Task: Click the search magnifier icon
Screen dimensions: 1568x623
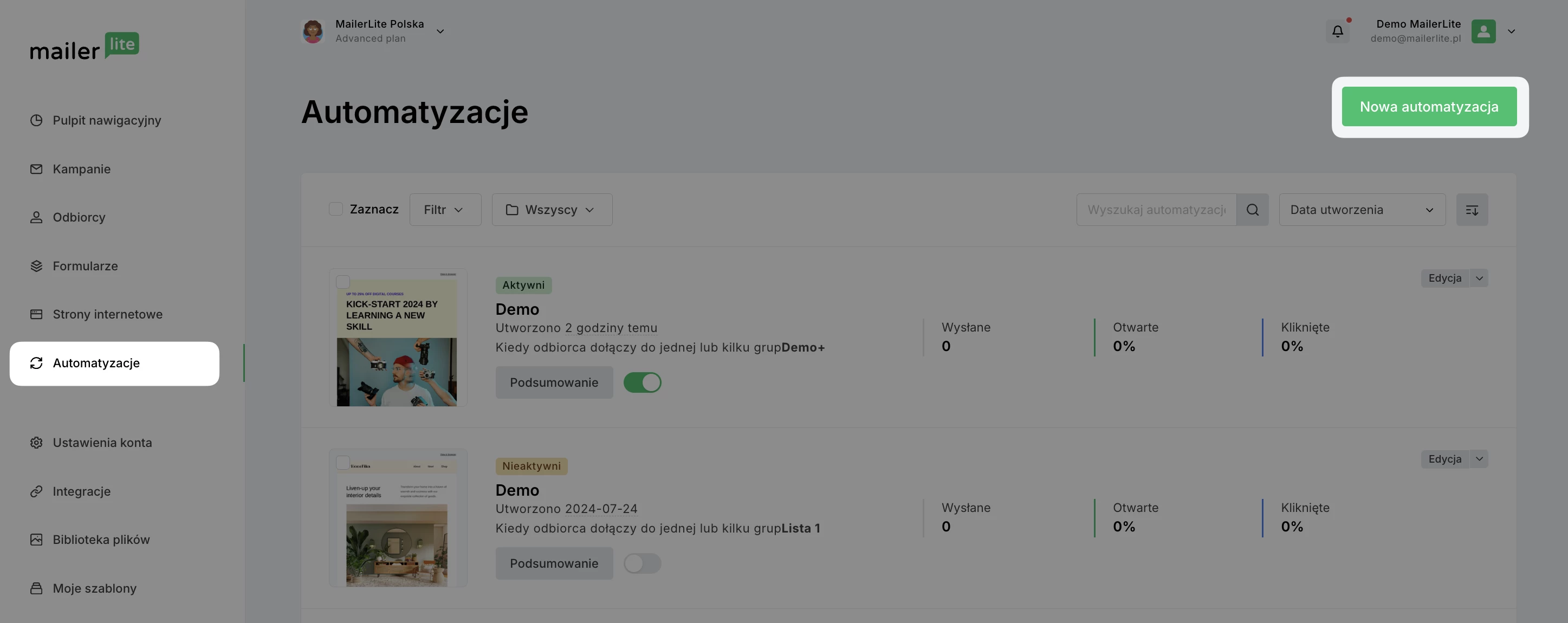Action: (1252, 210)
